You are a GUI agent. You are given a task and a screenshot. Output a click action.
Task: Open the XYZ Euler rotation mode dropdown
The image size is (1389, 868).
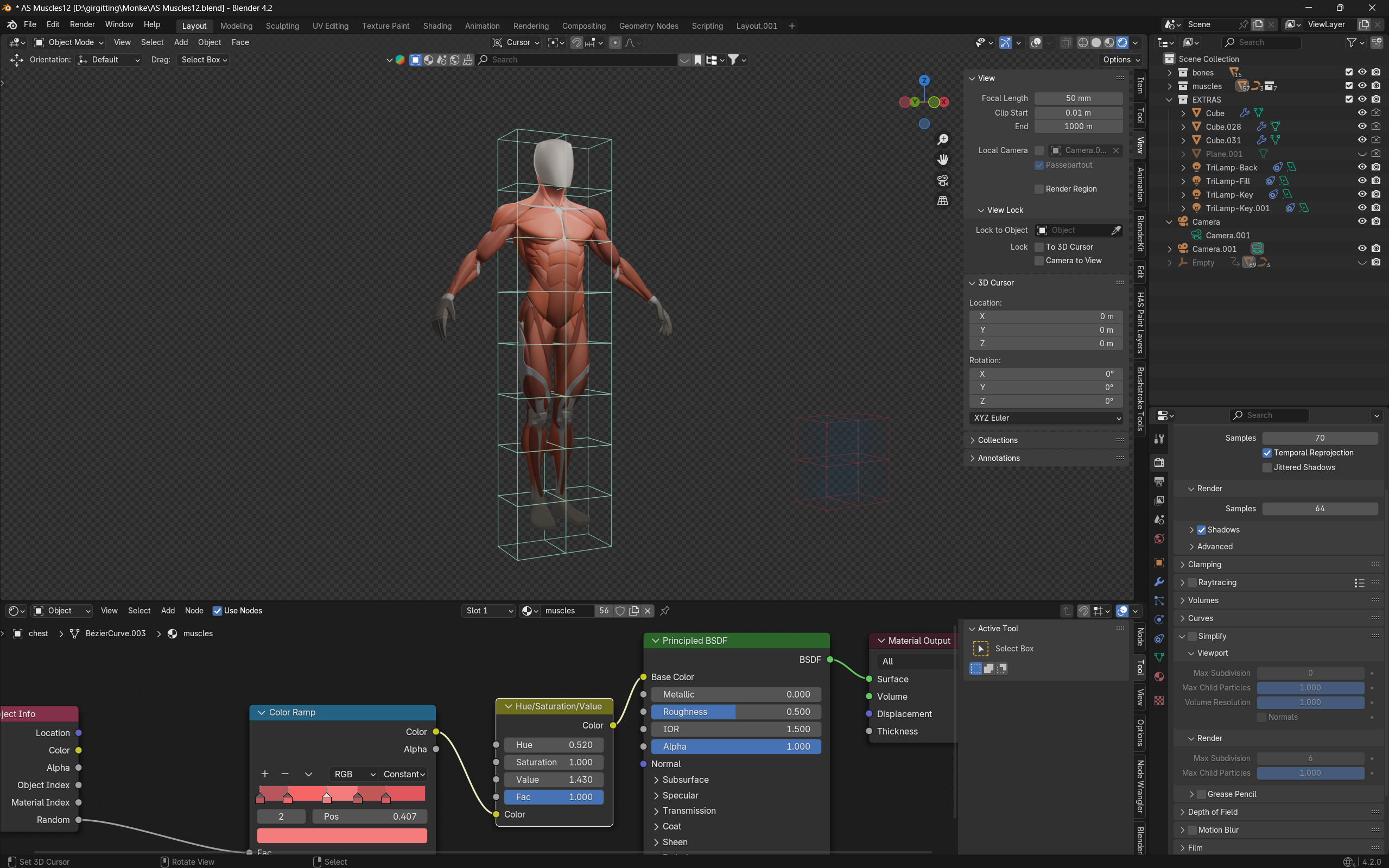(x=1046, y=418)
